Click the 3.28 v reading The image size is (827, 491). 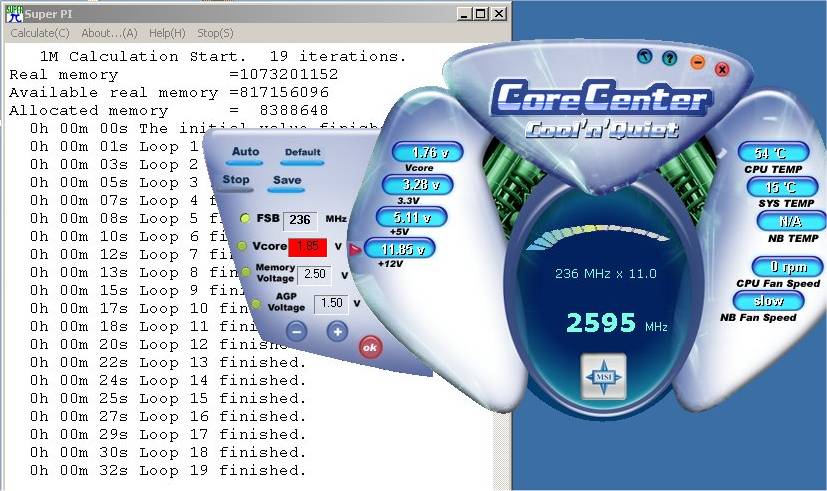[417, 185]
